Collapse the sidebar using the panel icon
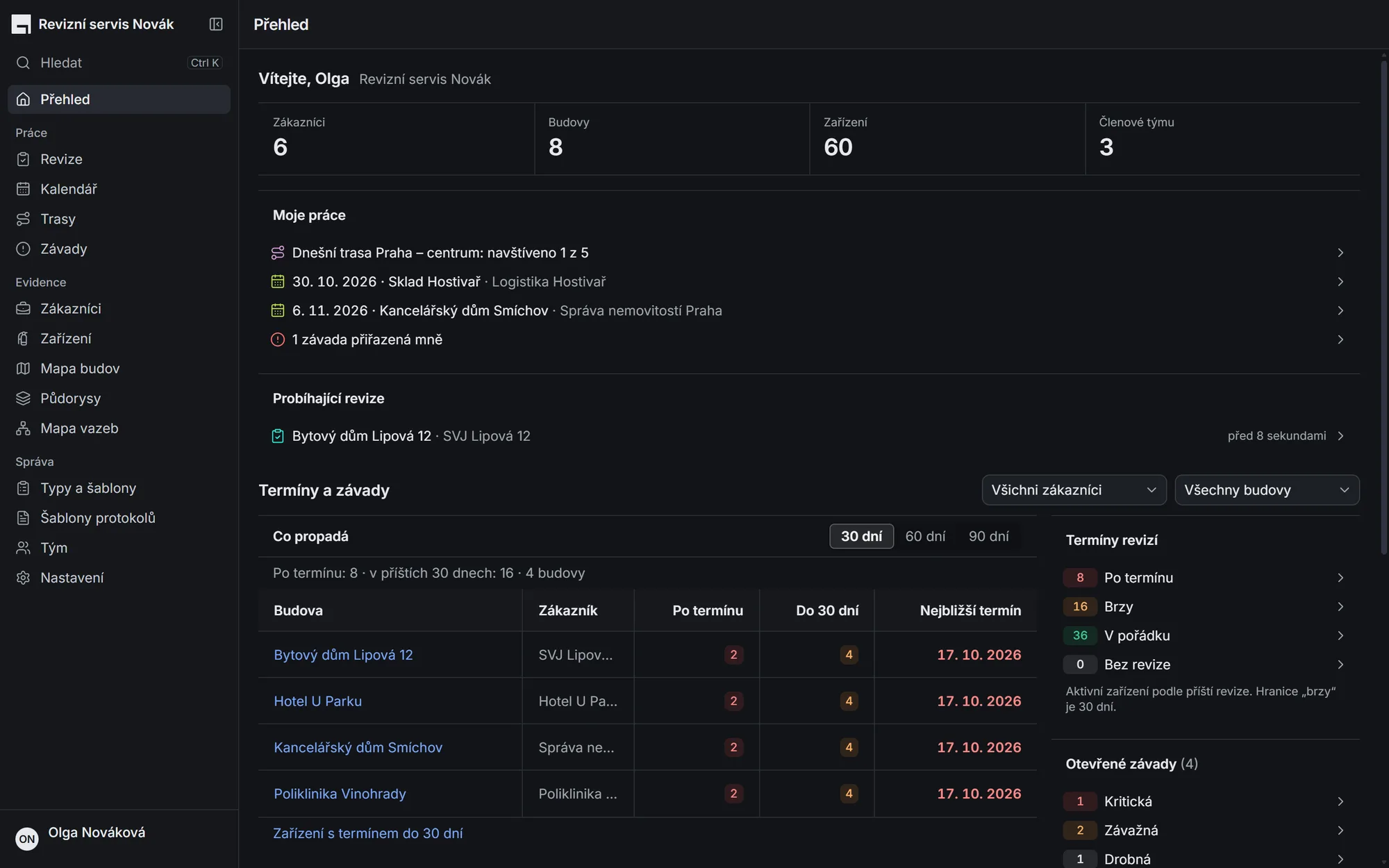The width and height of the screenshot is (1389, 868). pos(216,24)
